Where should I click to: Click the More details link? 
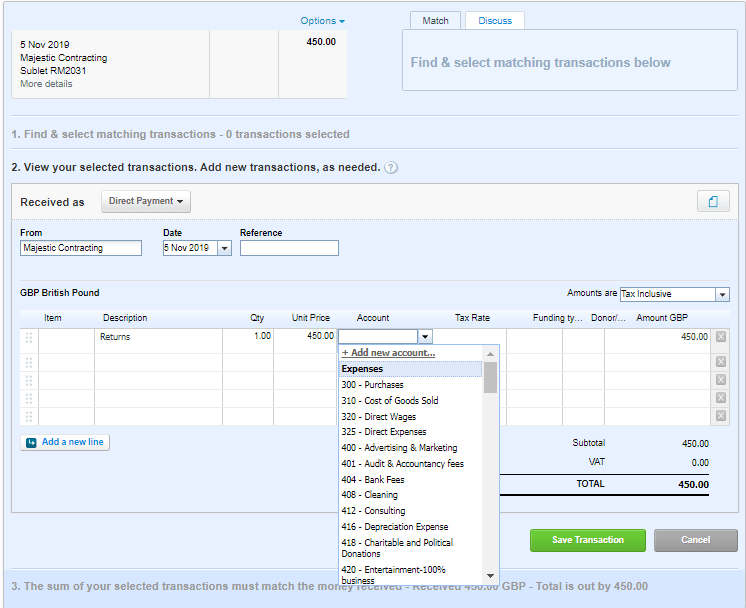46,84
